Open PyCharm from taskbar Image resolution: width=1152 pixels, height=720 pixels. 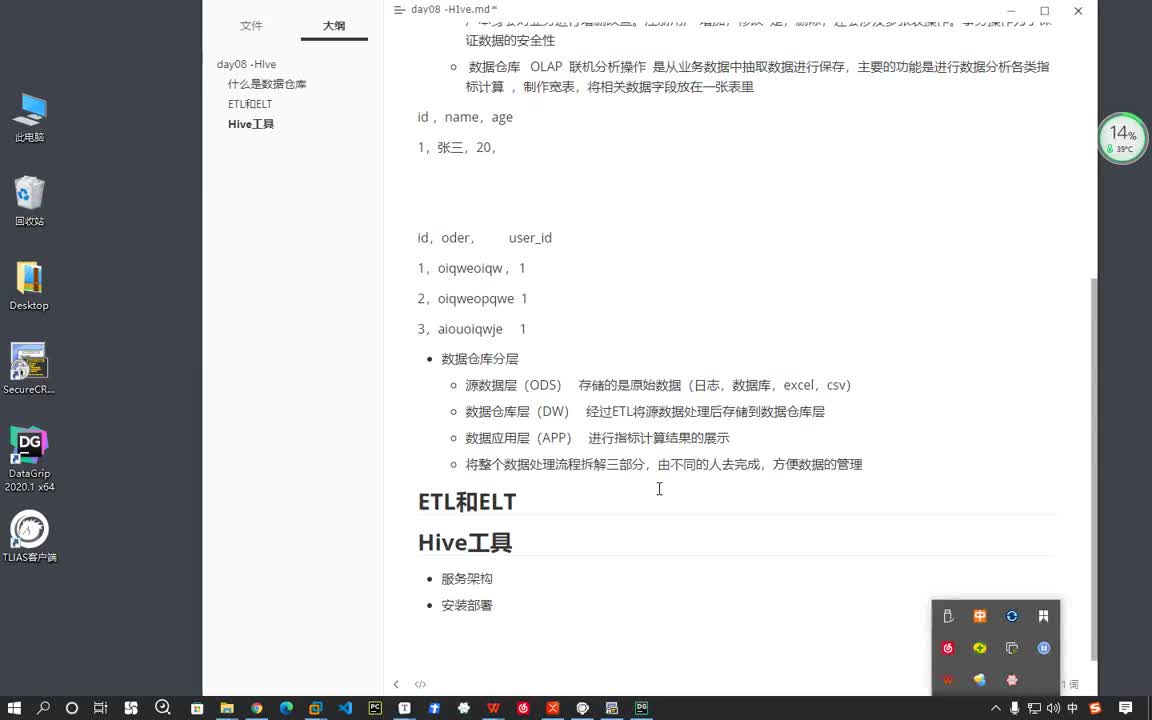(375, 708)
